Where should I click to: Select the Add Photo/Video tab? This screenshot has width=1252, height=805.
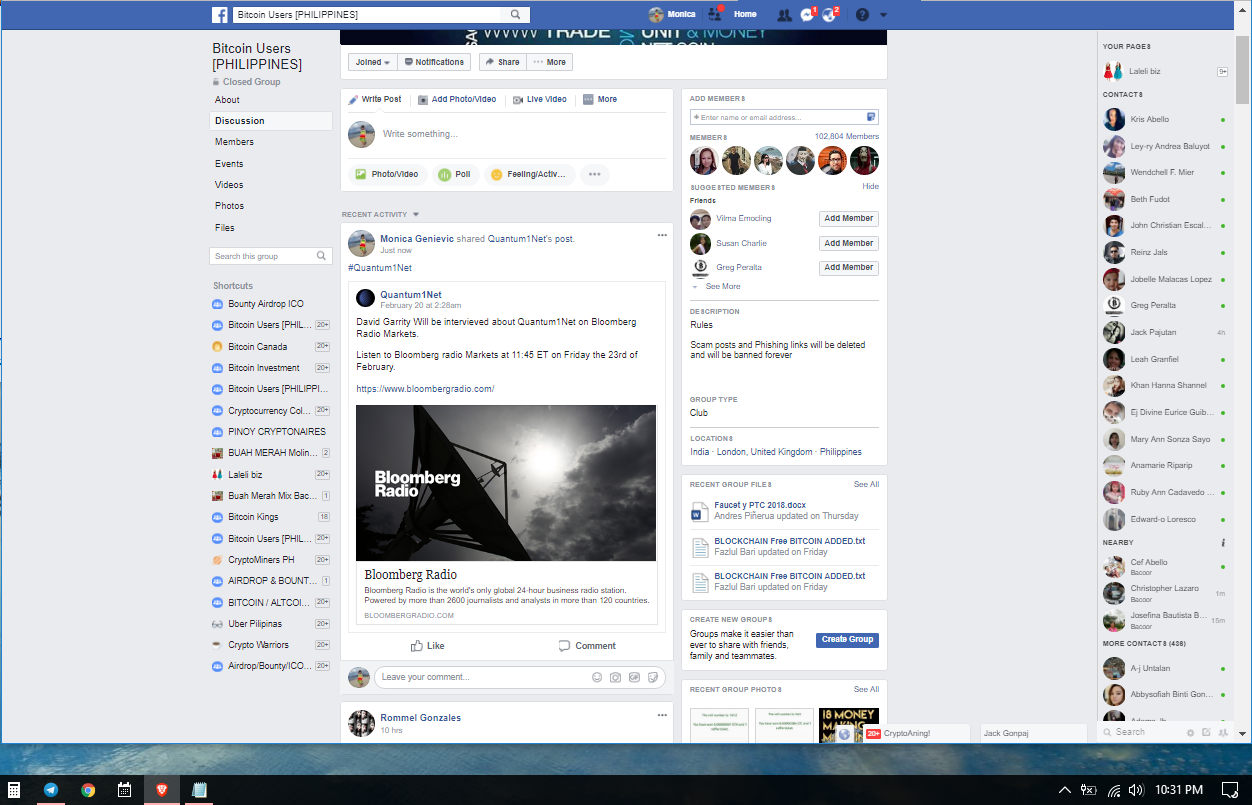[x=457, y=99]
